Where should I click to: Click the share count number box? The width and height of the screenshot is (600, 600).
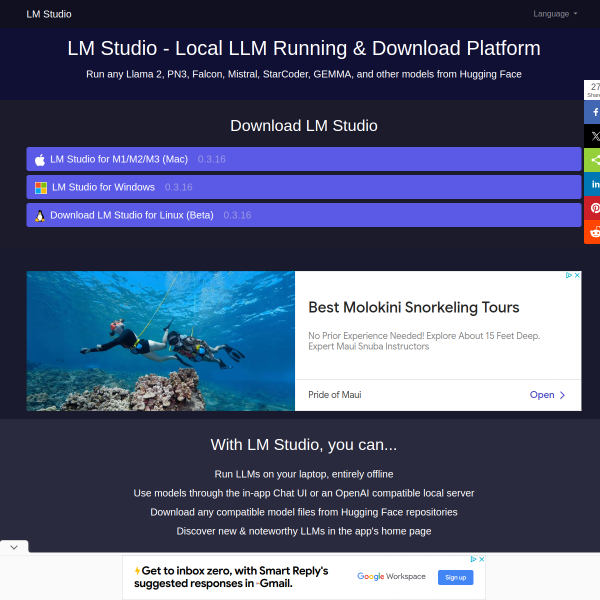click(592, 90)
